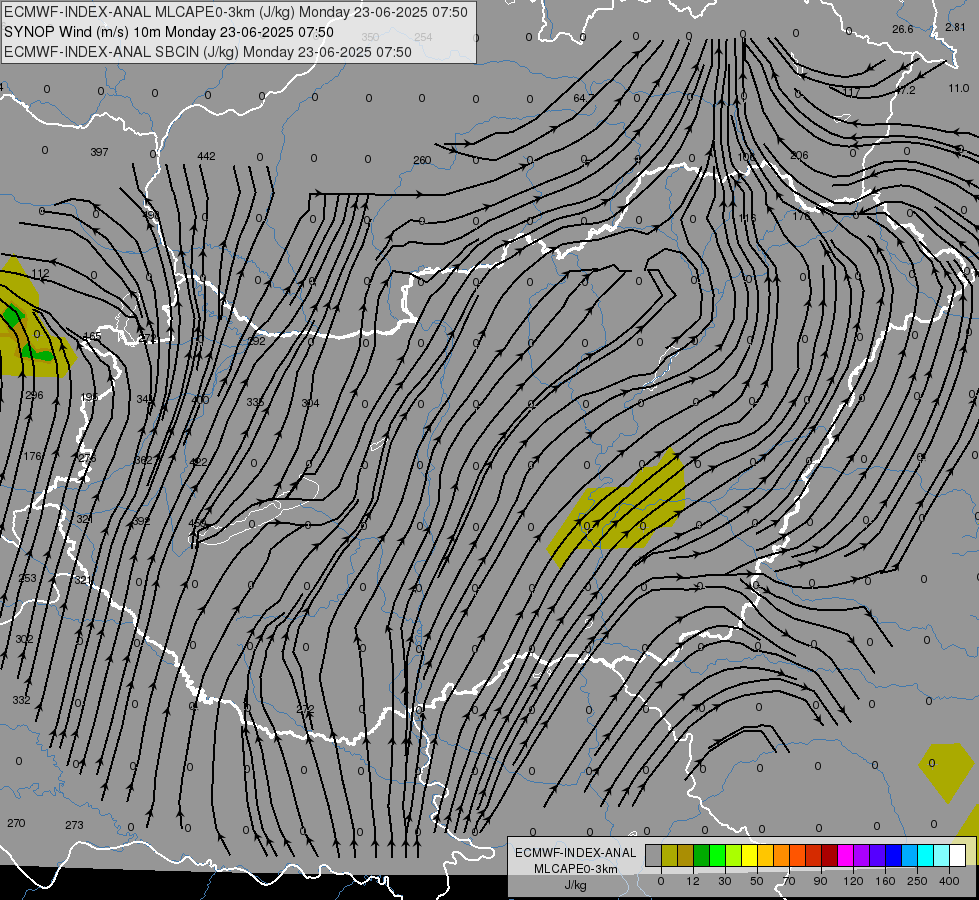Click the map value 253
979x900 pixels.
(x=27, y=578)
